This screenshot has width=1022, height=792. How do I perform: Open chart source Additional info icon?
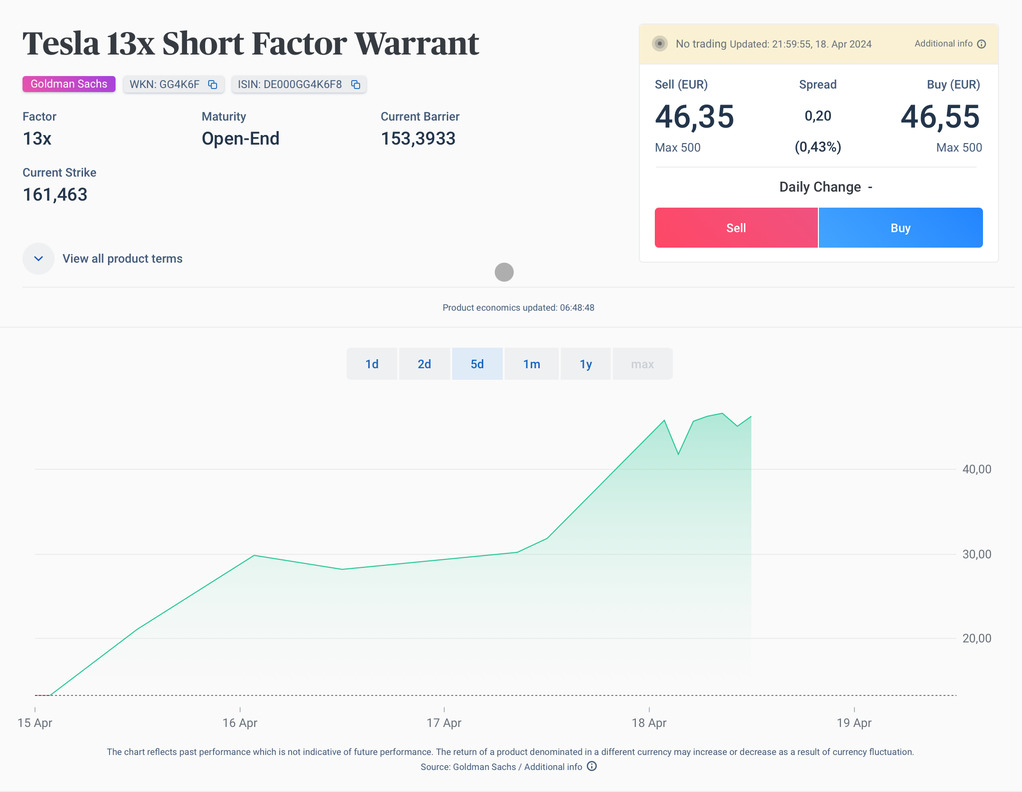tap(592, 767)
